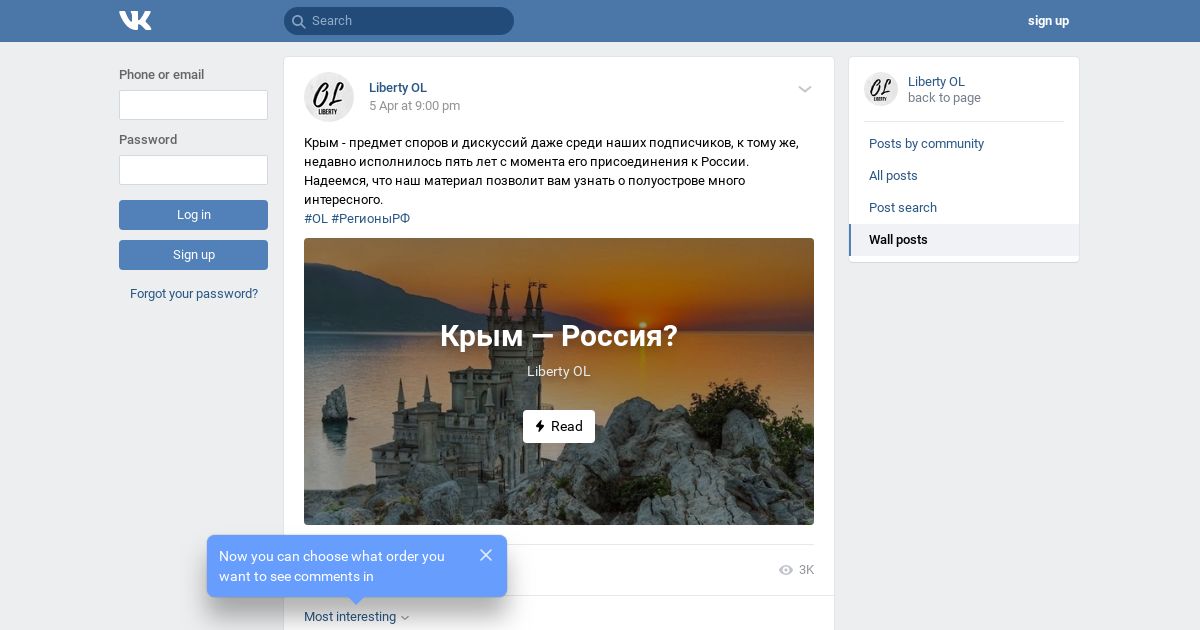Click the eye views icon beside 3K

click(x=786, y=570)
